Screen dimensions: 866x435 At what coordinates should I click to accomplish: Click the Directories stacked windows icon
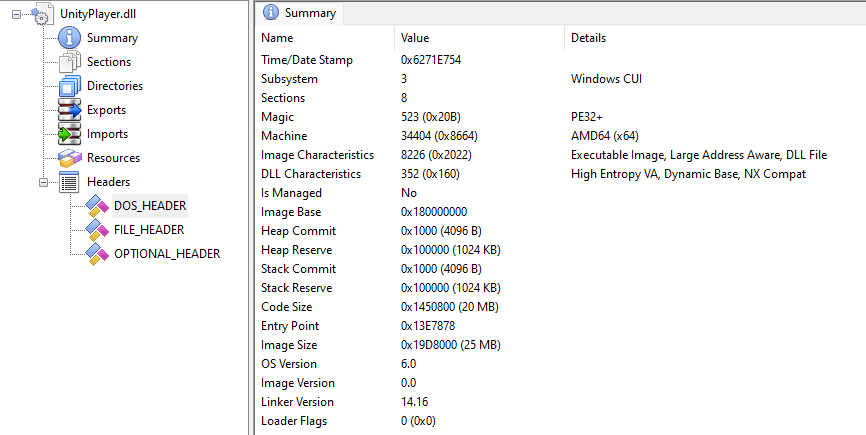point(70,86)
